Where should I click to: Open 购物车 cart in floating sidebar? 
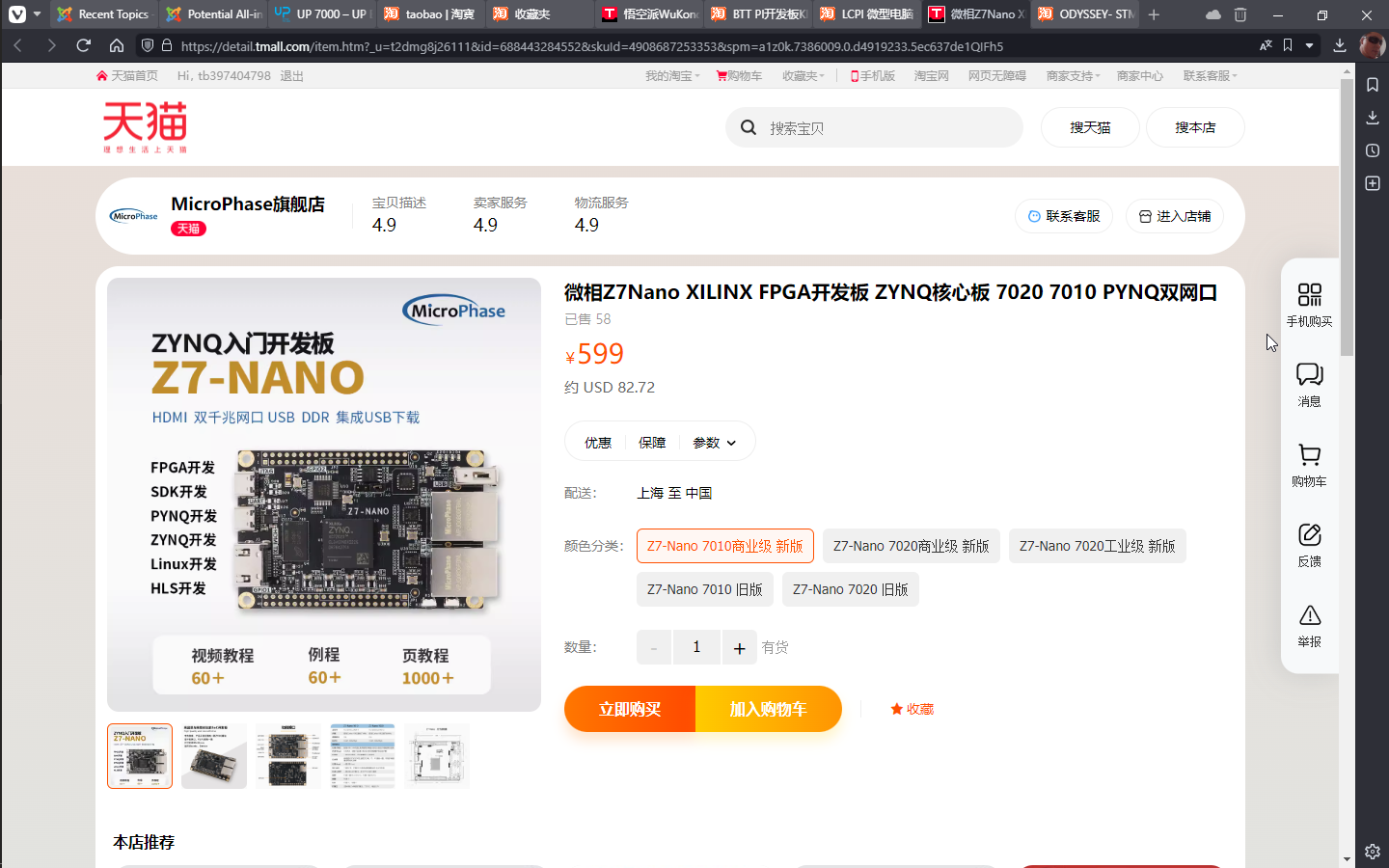click(x=1309, y=454)
